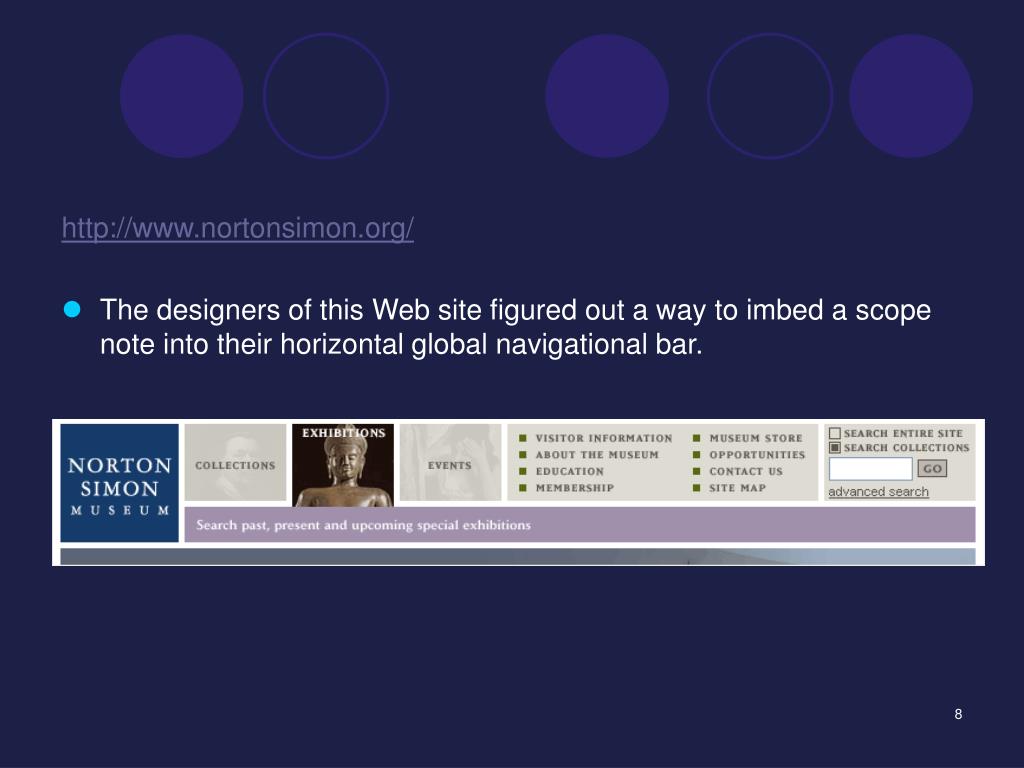1024x768 pixels.
Task: Click the slide number 8
Action: [x=958, y=714]
